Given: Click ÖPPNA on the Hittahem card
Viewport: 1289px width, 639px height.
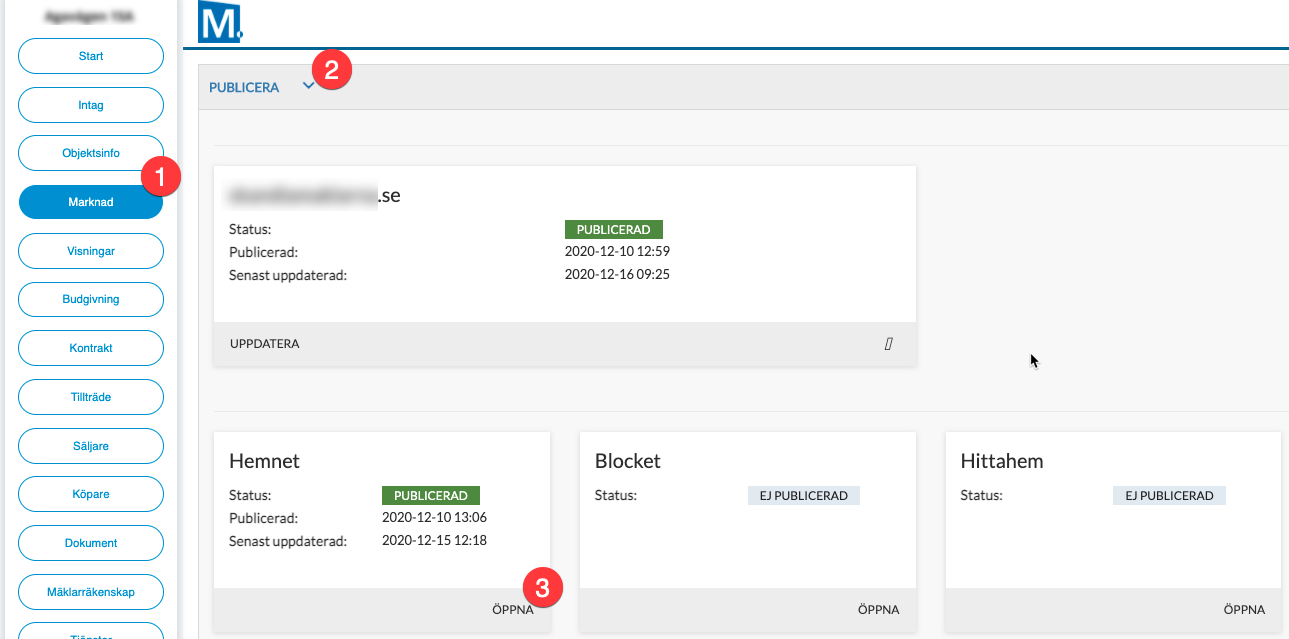Looking at the screenshot, I should tap(1244, 610).
